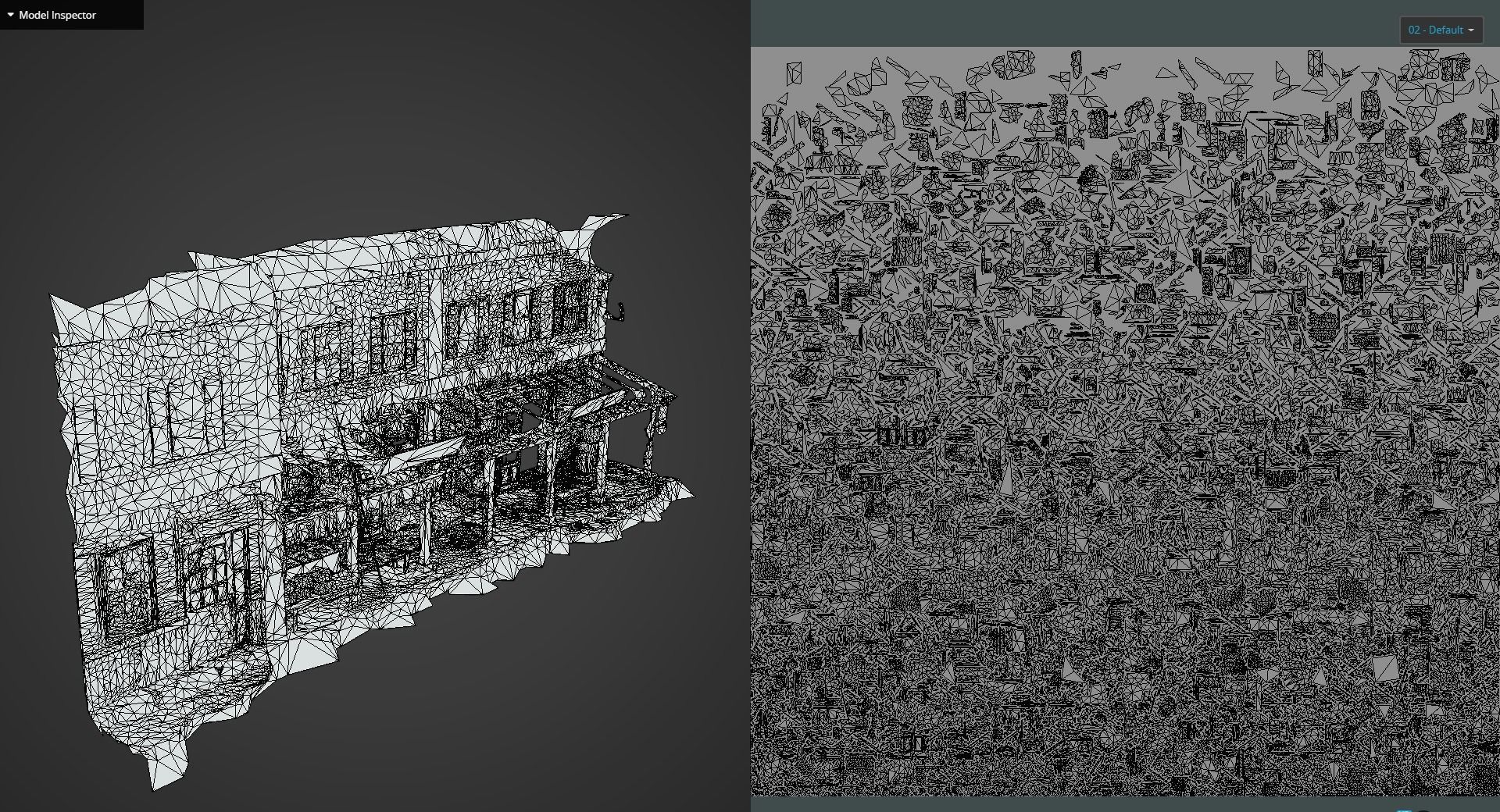Click the UV layout wireframe map
Image resolution: width=1500 pixels, height=812 pixels.
pos(1125,422)
